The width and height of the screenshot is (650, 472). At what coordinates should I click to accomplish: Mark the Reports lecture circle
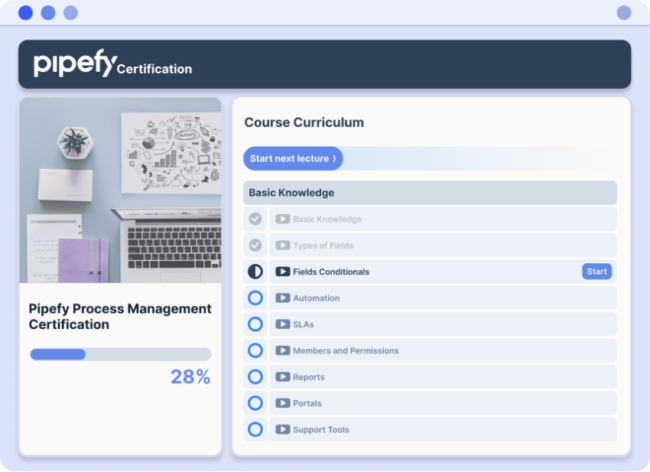tap(255, 377)
